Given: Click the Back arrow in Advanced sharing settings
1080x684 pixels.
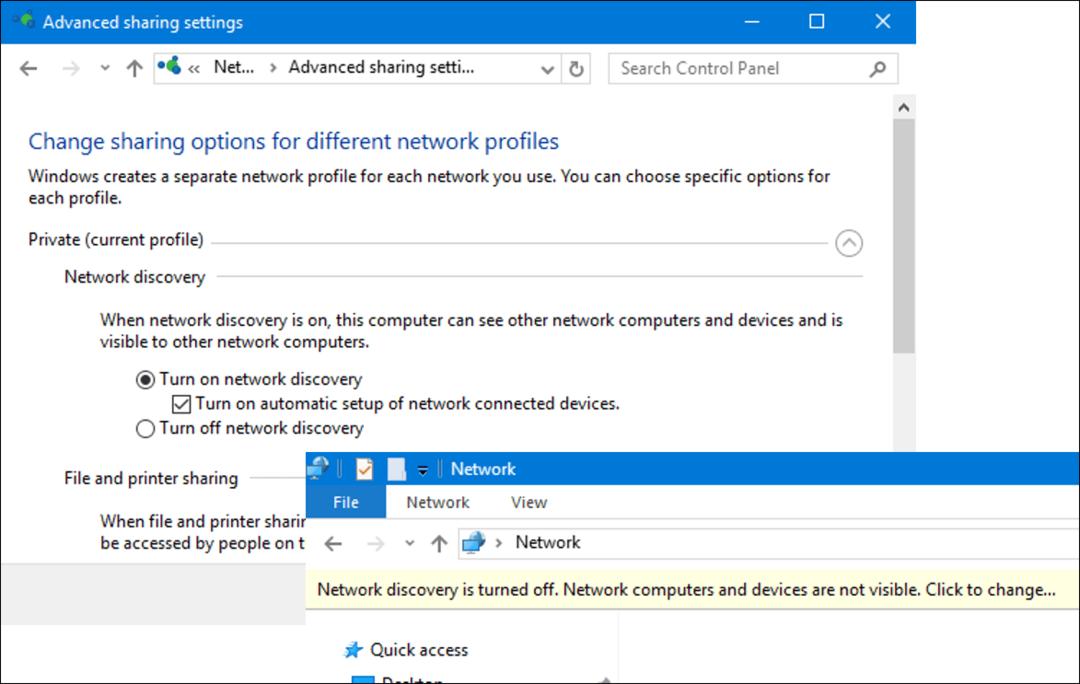Looking at the screenshot, I should (x=28, y=68).
